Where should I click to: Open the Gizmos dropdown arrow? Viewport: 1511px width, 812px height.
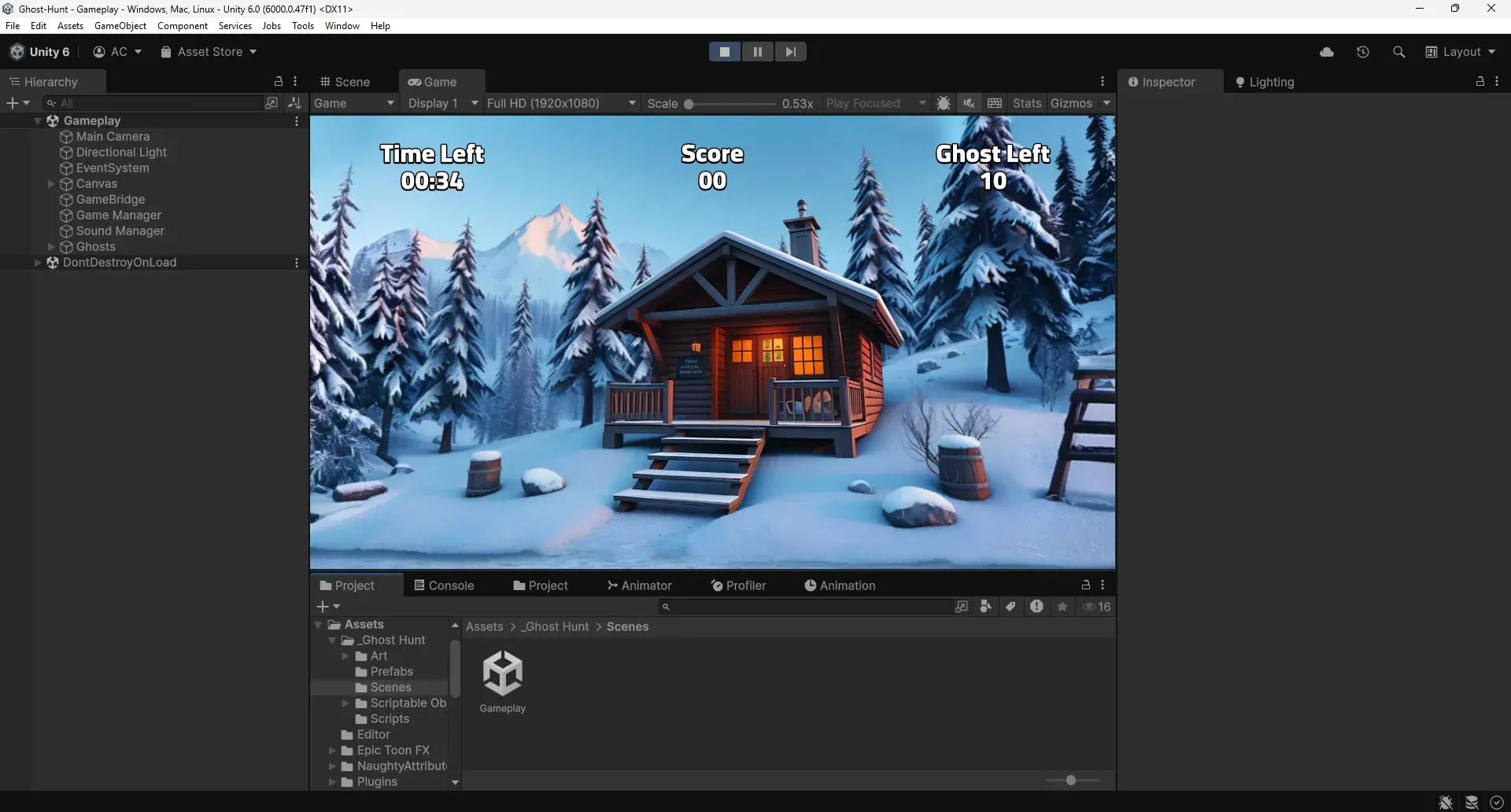point(1106,103)
